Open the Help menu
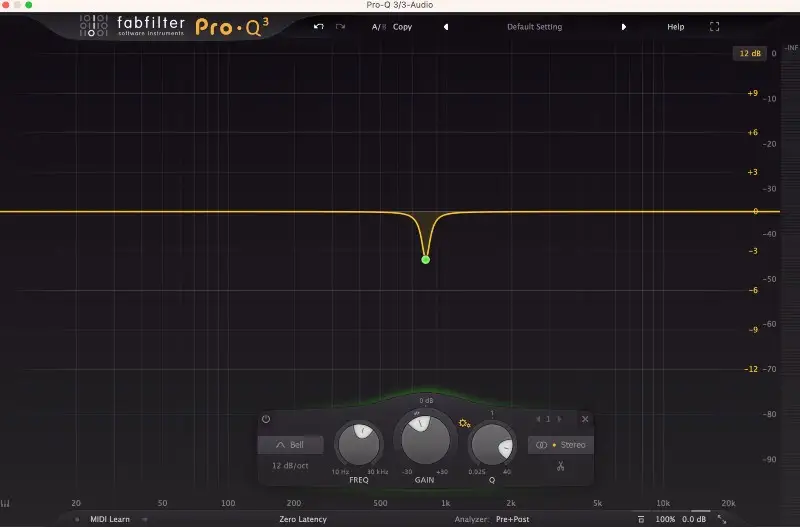Screen dimensions: 800x527 click(676, 27)
